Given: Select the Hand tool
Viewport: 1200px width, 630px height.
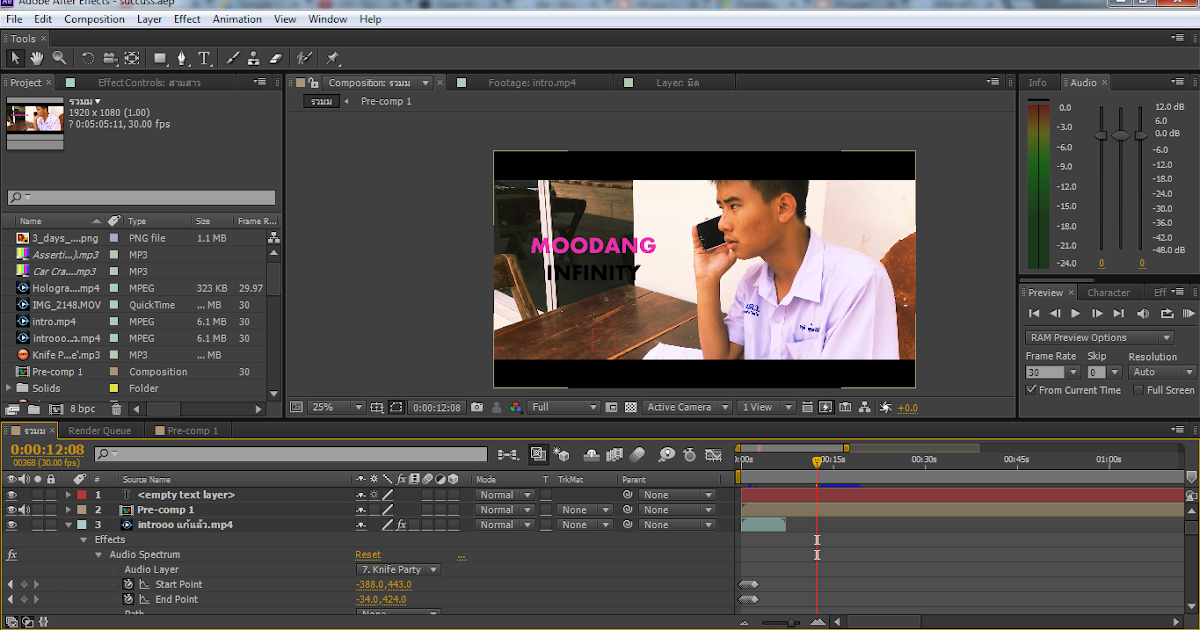Looking at the screenshot, I should tap(37, 58).
